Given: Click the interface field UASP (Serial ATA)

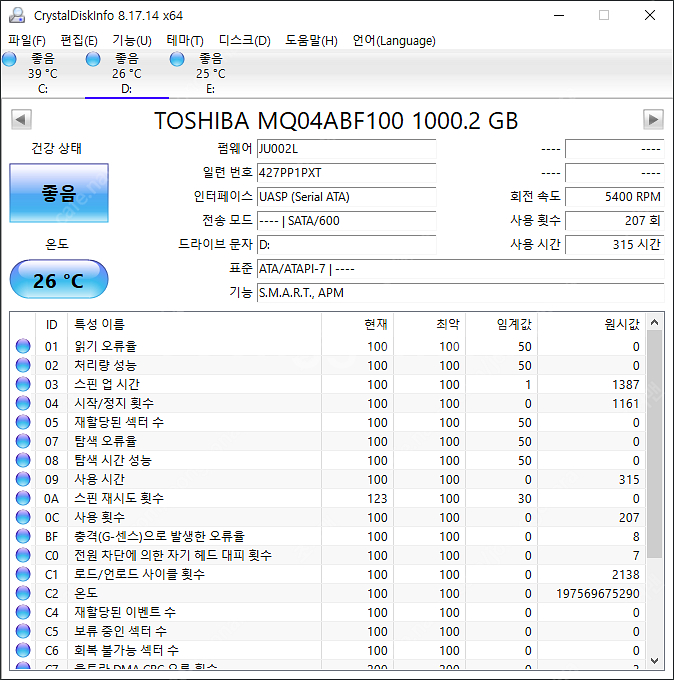Looking at the screenshot, I should (347, 197).
